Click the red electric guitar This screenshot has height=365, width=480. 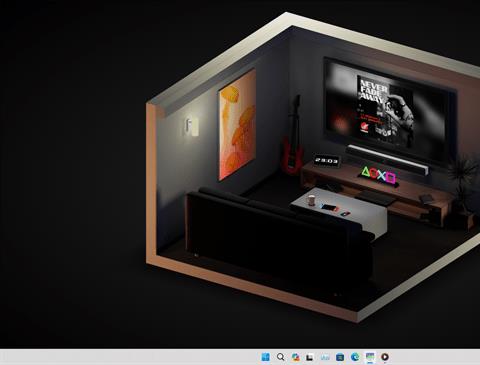point(293,137)
